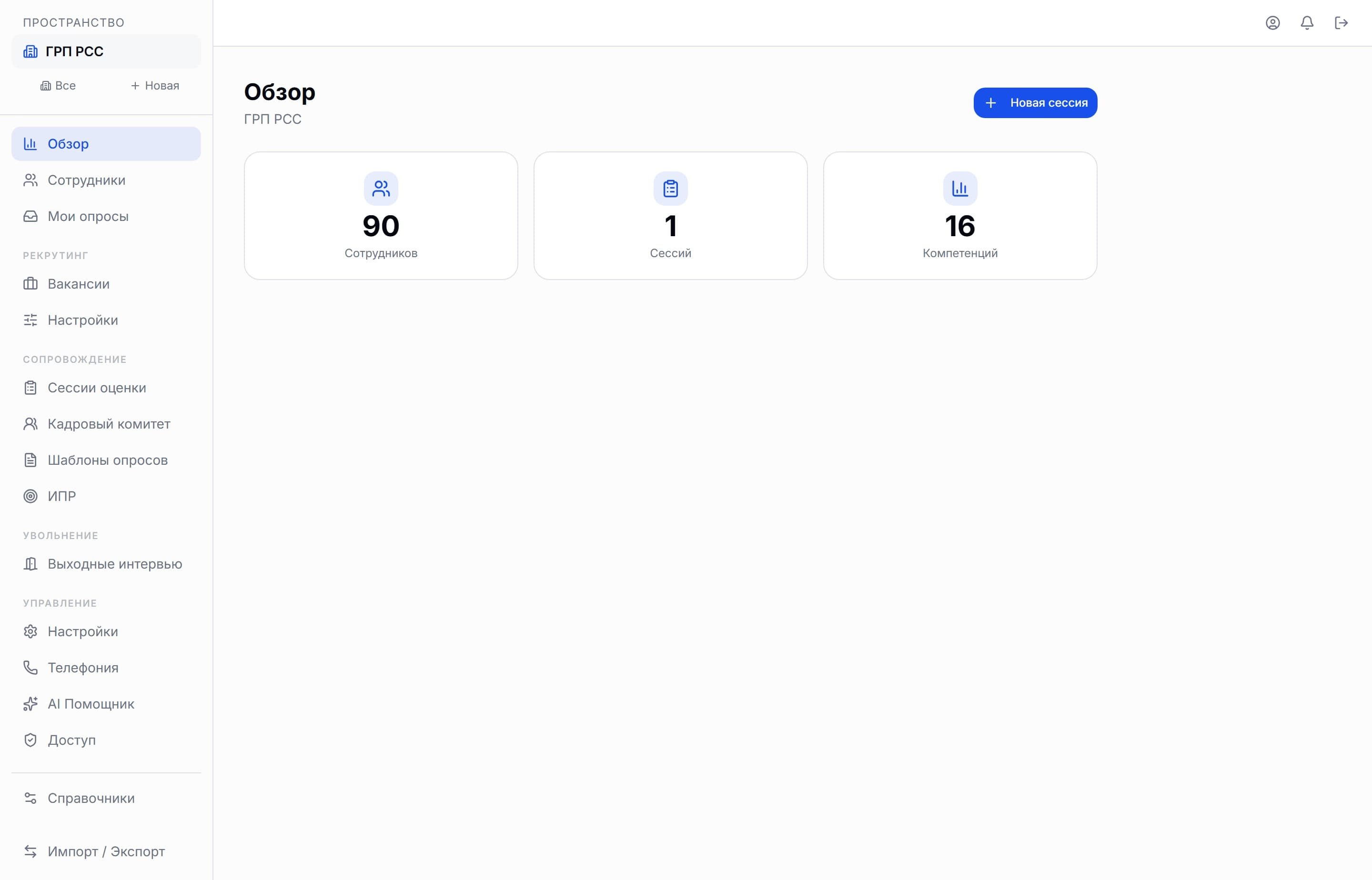Open the ИПР page

pyautogui.click(x=106, y=496)
